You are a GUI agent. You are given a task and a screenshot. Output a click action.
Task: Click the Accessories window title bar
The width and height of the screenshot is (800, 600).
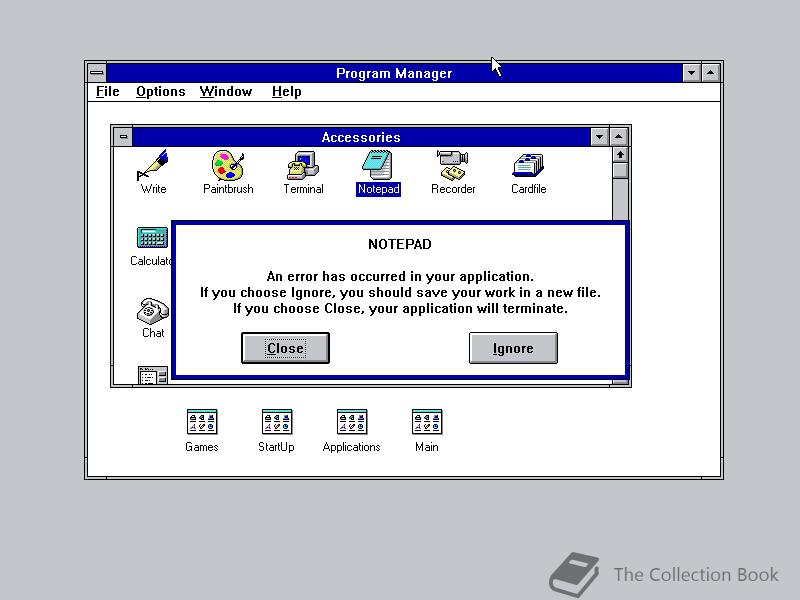[361, 137]
